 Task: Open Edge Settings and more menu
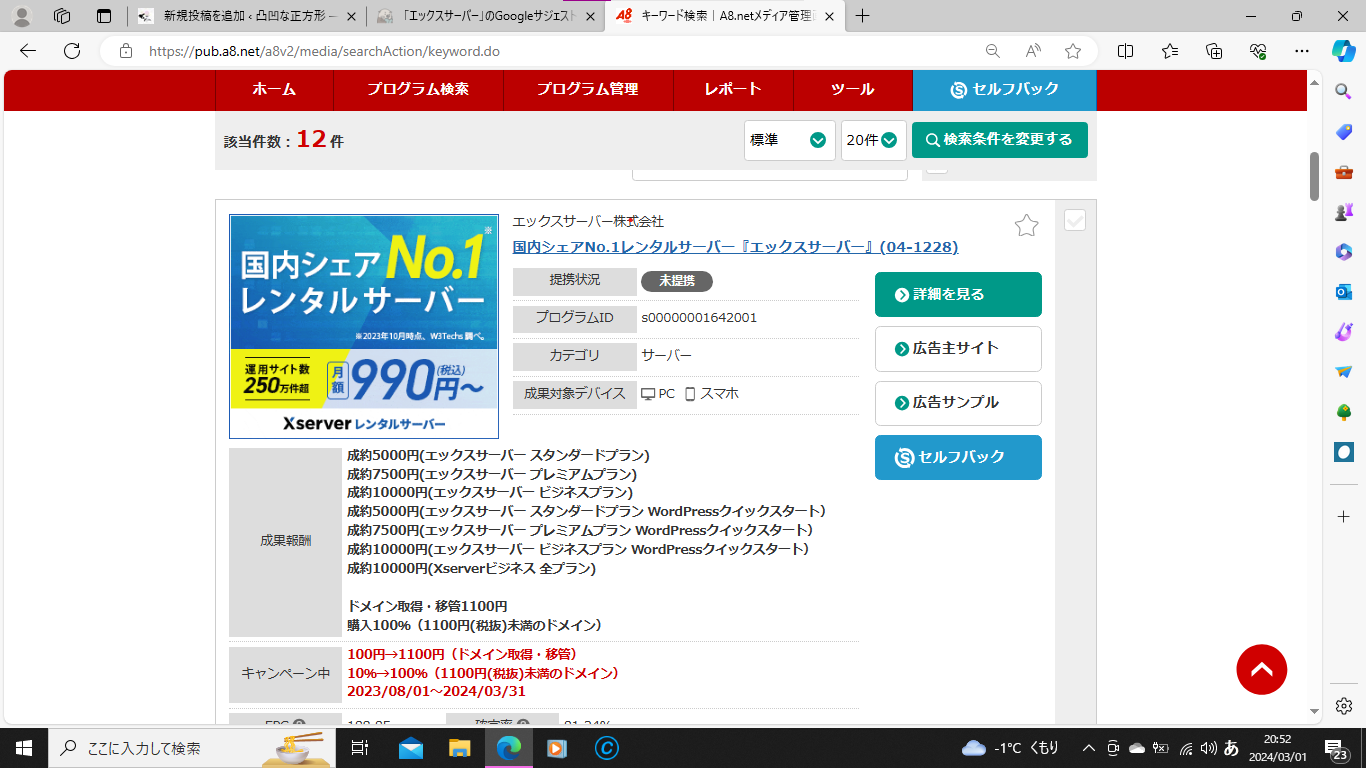[1302, 51]
